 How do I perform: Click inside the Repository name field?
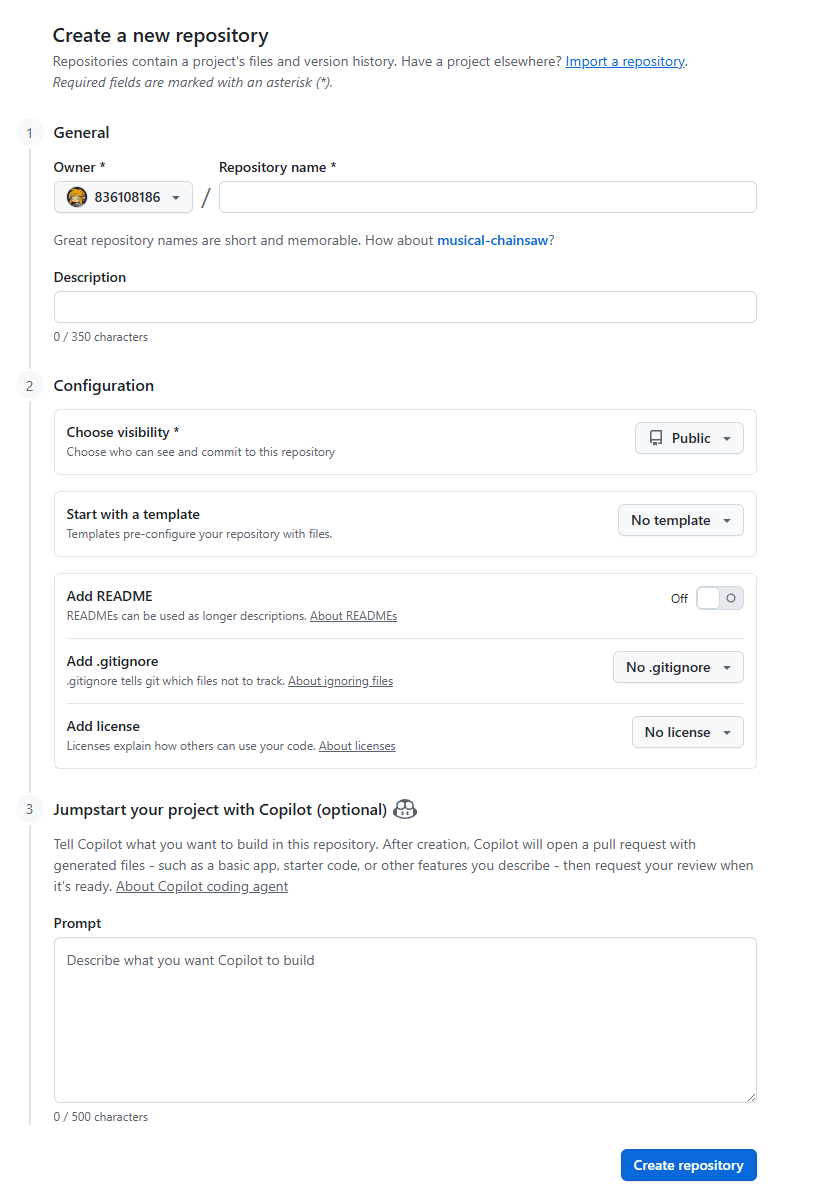[x=487, y=197]
